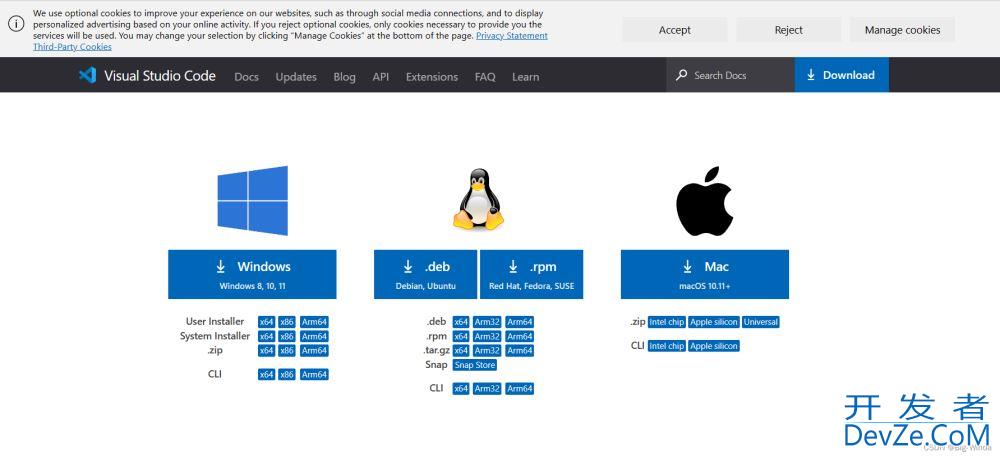This screenshot has height=457, width=1000.
Task: Open the Docs menu item
Action: point(246,77)
